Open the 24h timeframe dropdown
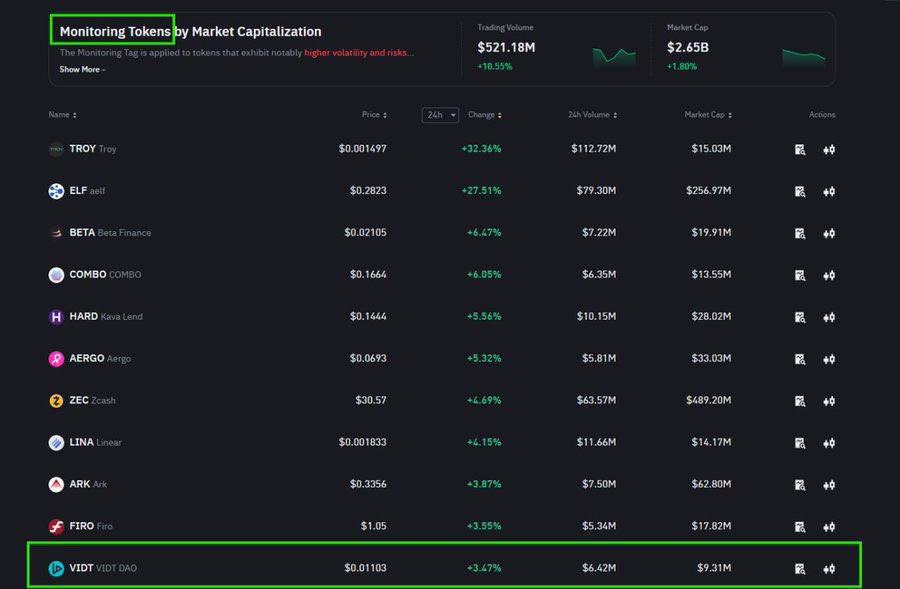Image resolution: width=900 pixels, height=589 pixels. click(x=440, y=115)
